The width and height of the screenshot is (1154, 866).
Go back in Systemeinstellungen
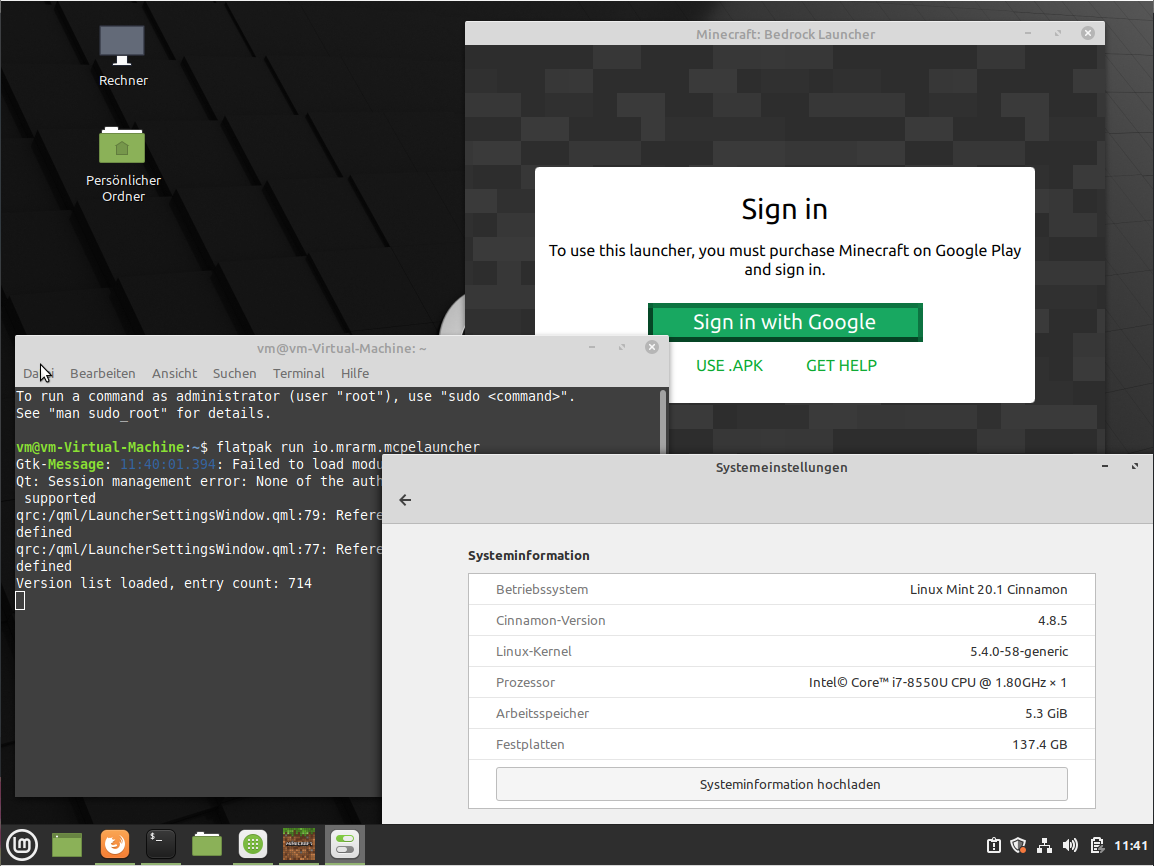point(405,500)
